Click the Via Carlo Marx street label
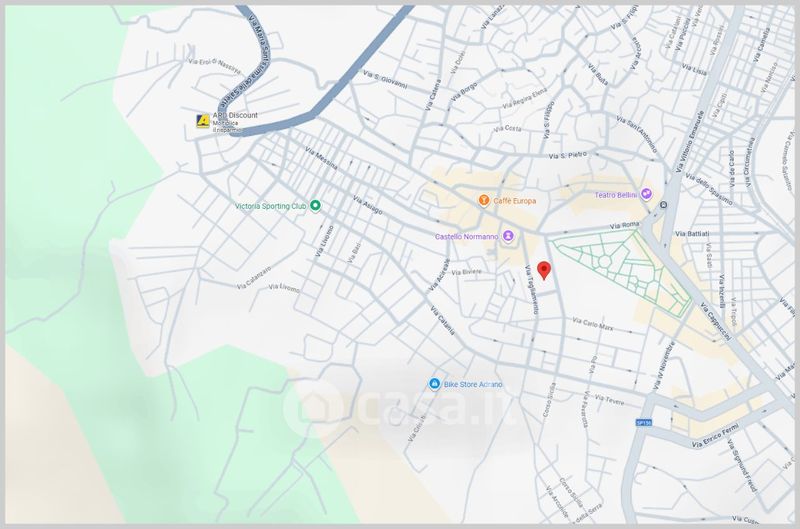This screenshot has width=800, height=529. pos(594,322)
